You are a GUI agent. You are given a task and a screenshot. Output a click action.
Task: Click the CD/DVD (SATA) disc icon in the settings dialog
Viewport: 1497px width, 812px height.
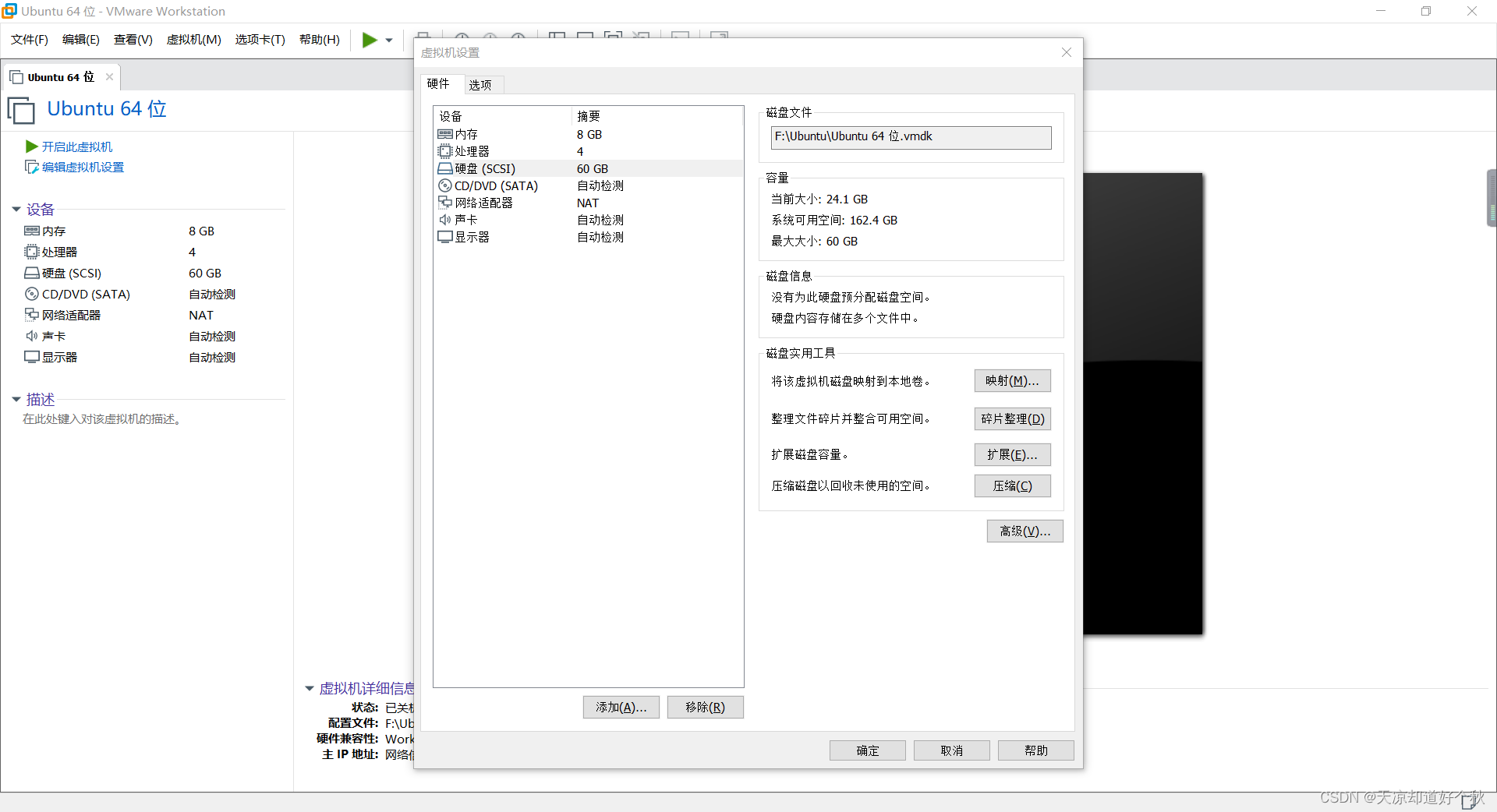click(x=445, y=185)
